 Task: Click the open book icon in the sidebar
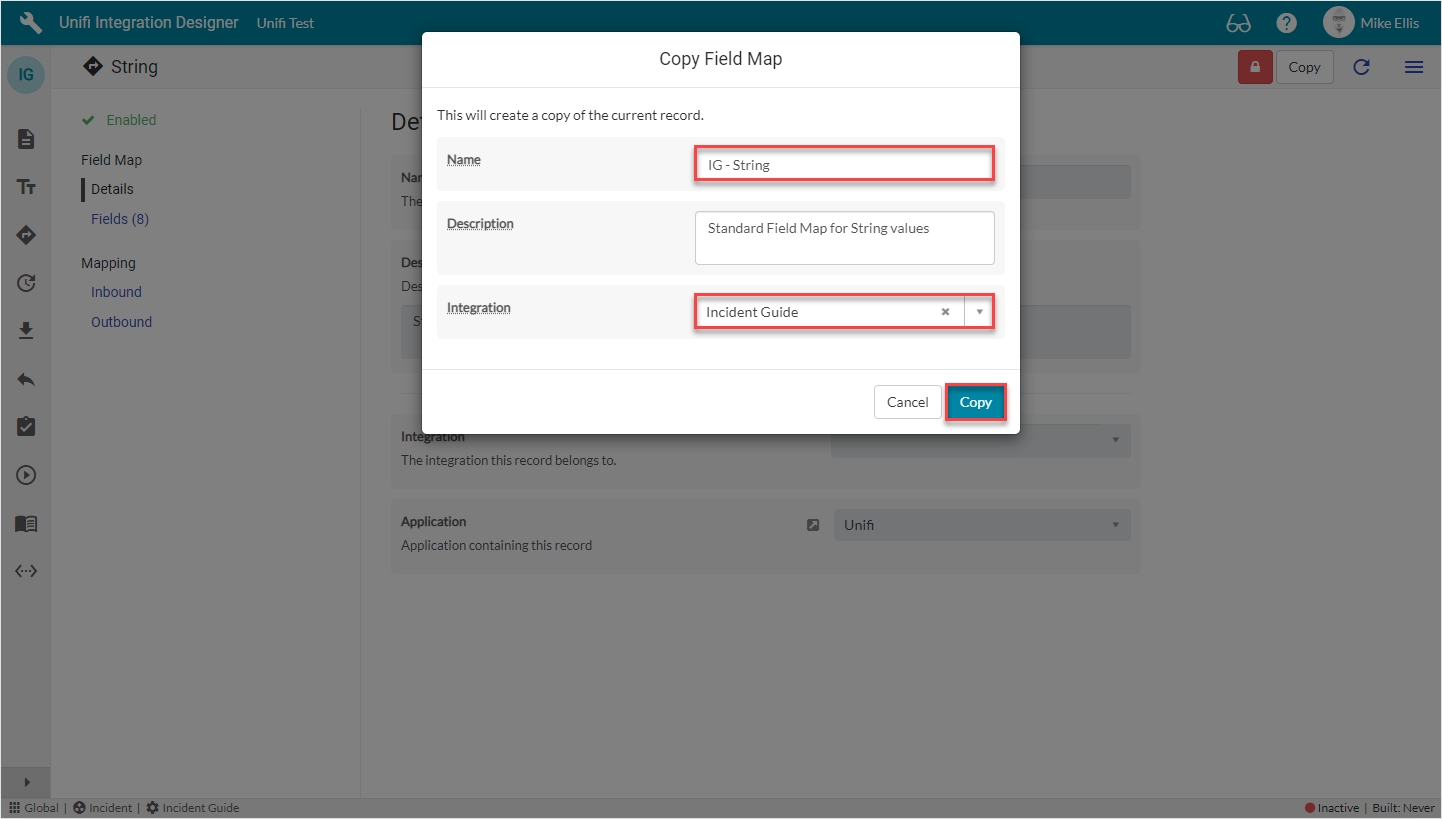point(26,523)
